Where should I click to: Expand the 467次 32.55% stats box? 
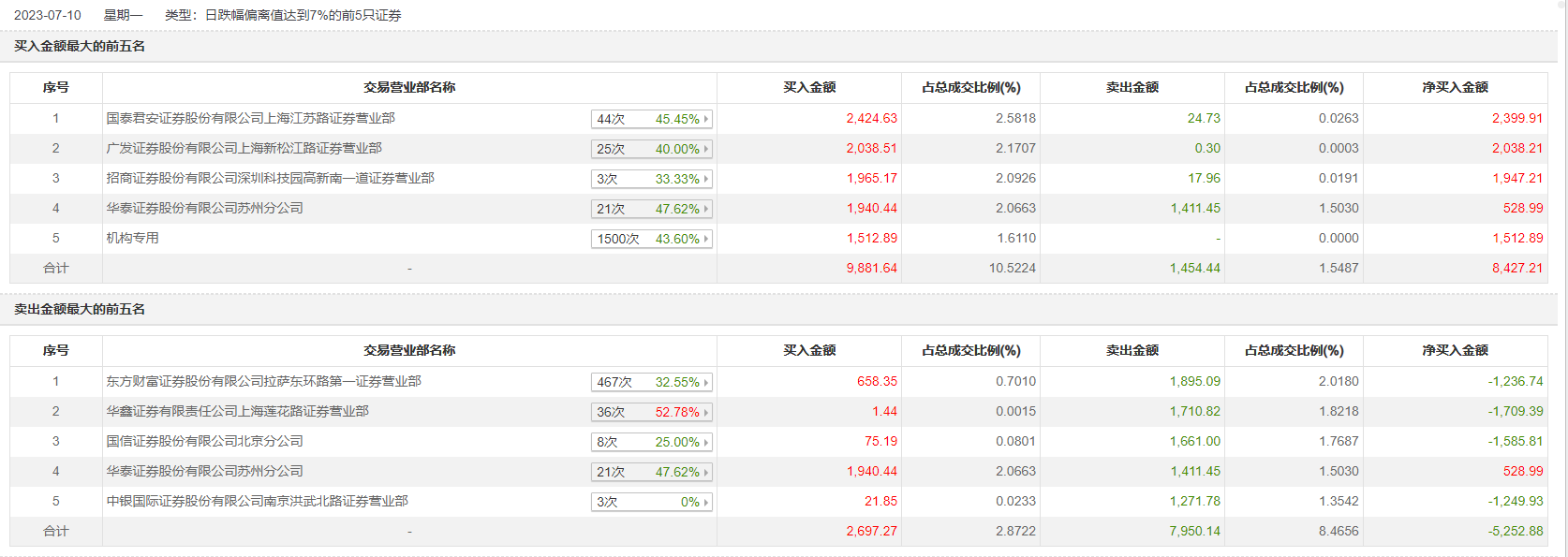[x=652, y=382]
